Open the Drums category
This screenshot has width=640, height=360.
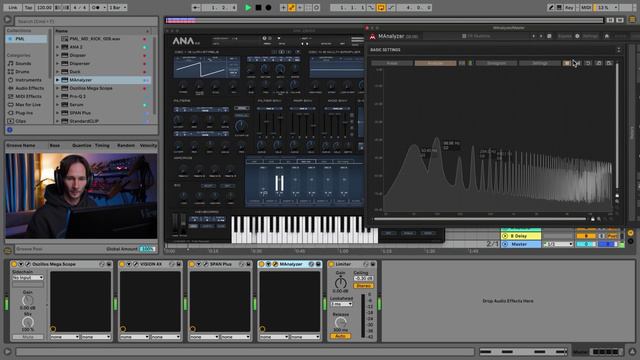[22, 71]
